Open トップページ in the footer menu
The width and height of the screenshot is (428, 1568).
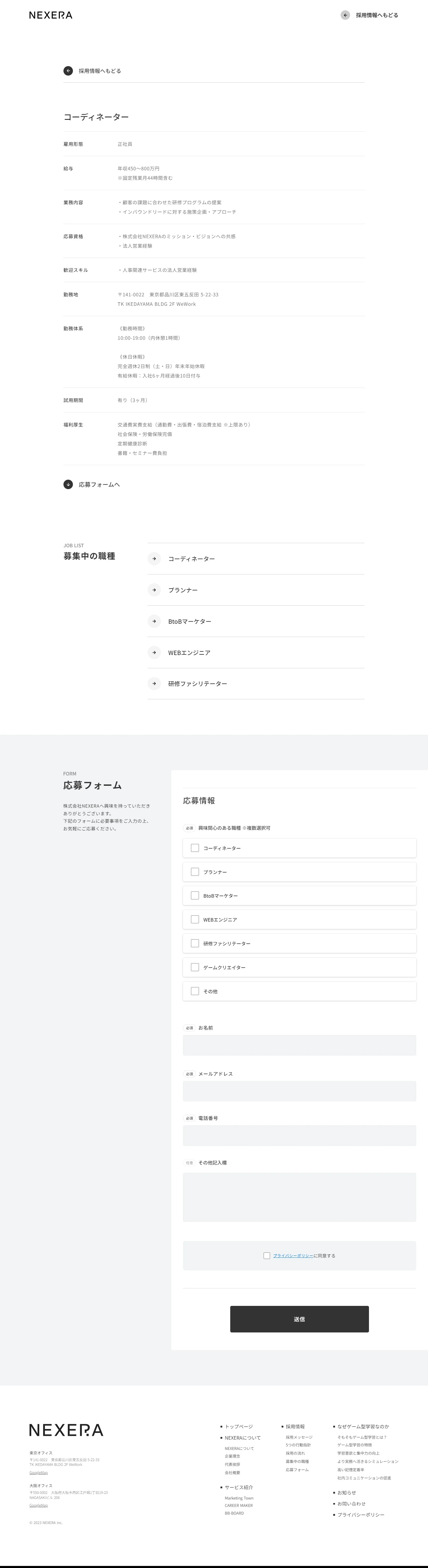[239, 1426]
